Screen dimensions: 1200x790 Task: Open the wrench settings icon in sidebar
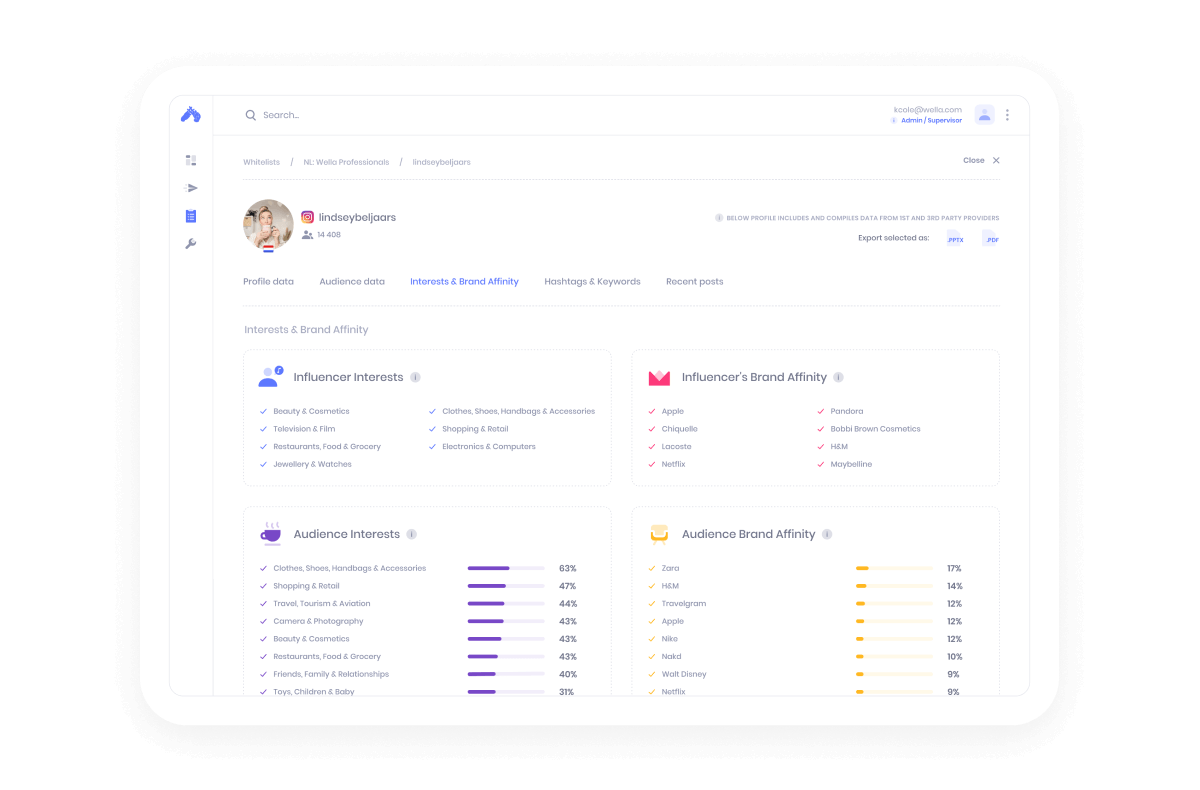coord(191,244)
